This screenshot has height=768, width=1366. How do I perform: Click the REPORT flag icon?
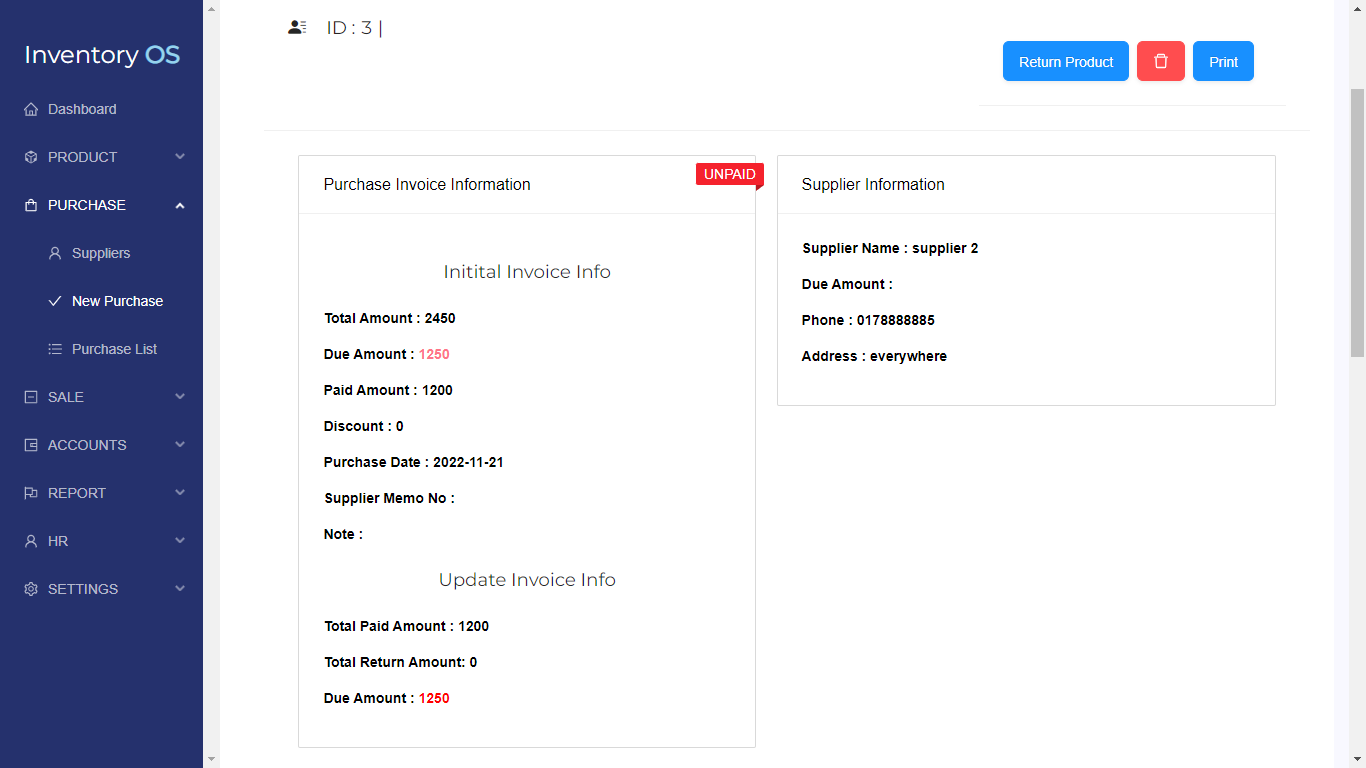31,493
